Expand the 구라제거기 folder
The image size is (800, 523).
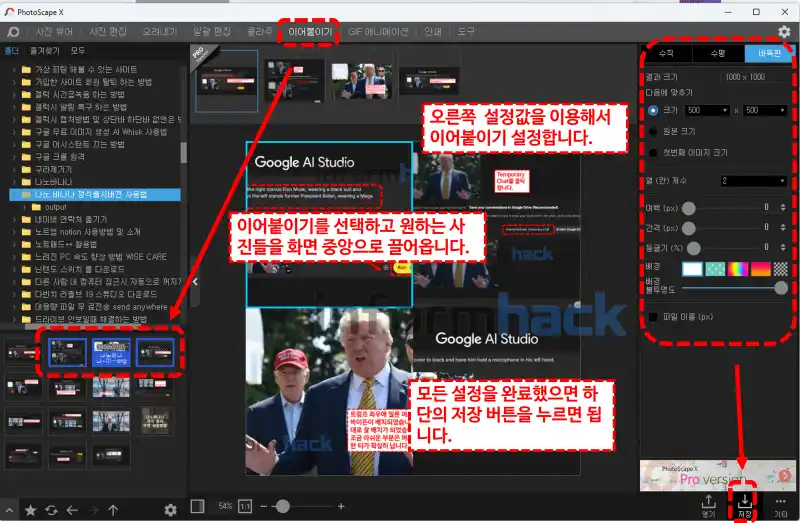(14, 169)
